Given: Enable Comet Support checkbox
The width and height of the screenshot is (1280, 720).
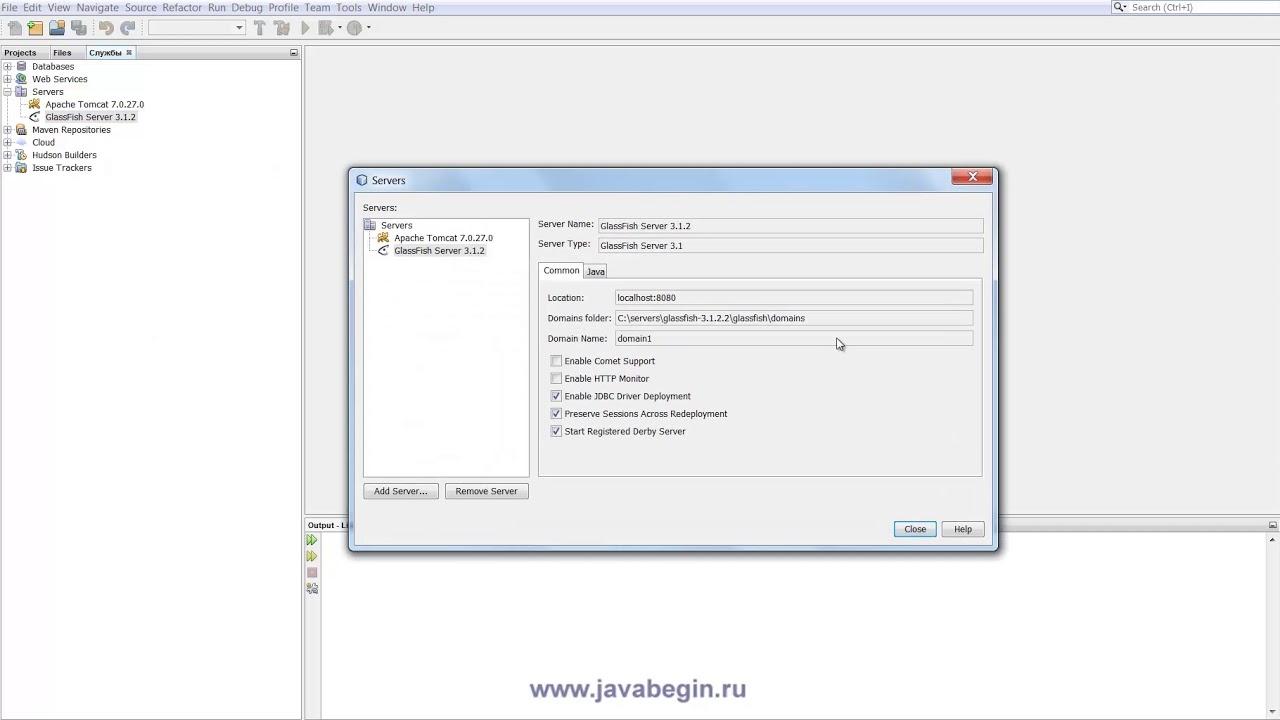Looking at the screenshot, I should pyautogui.click(x=556, y=361).
